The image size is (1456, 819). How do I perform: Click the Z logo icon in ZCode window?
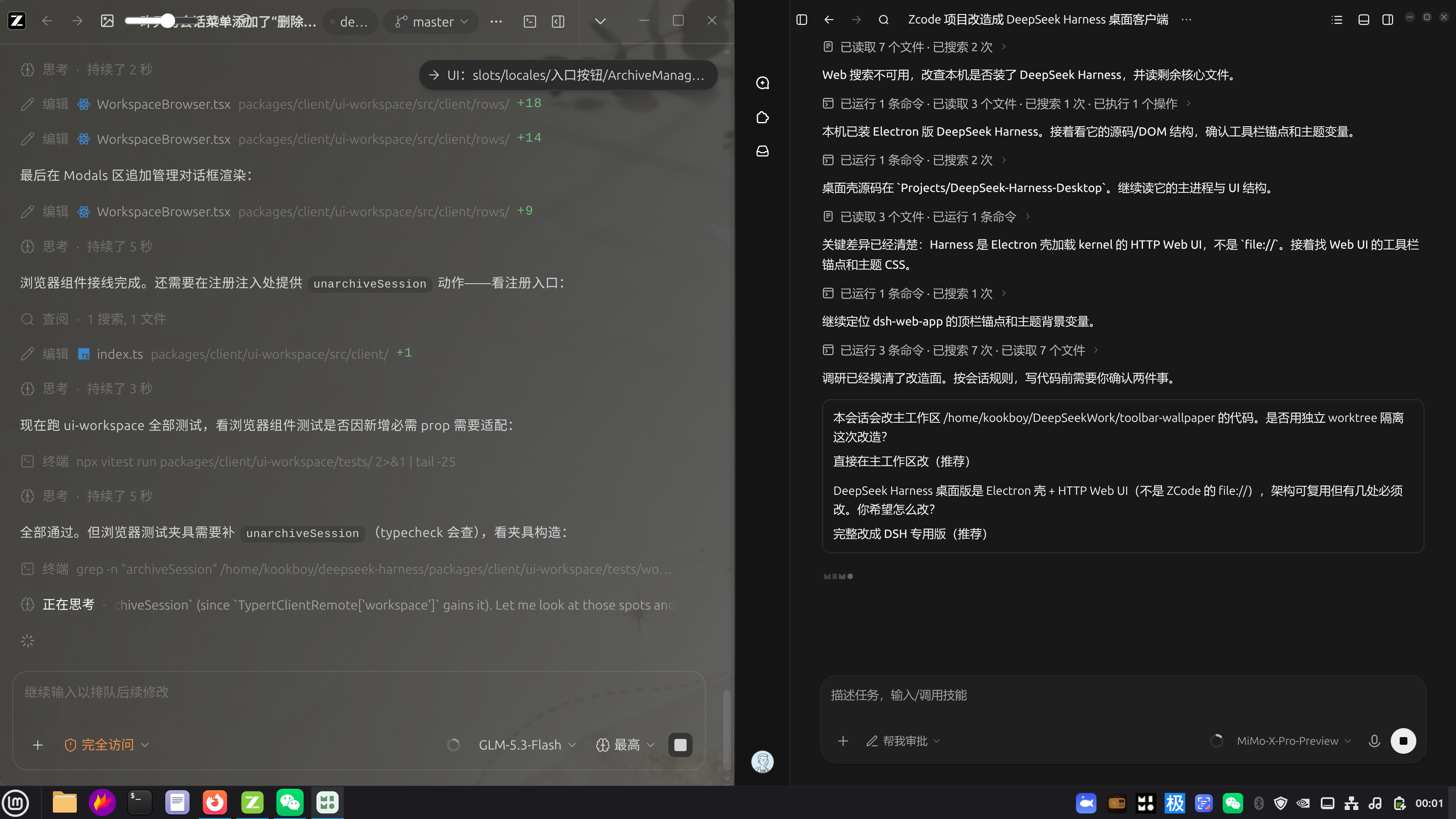(x=17, y=21)
